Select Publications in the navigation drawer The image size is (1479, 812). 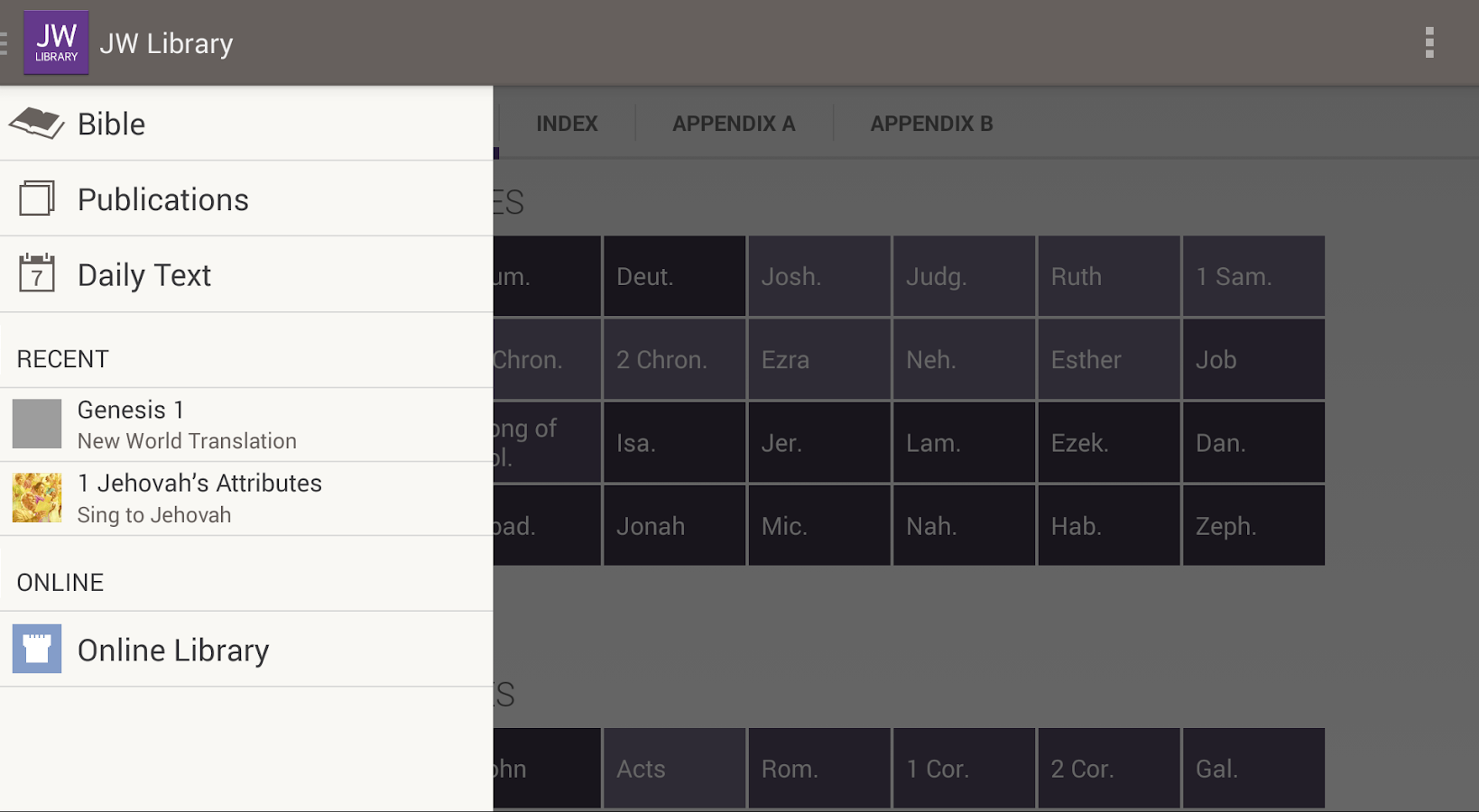[x=163, y=199]
